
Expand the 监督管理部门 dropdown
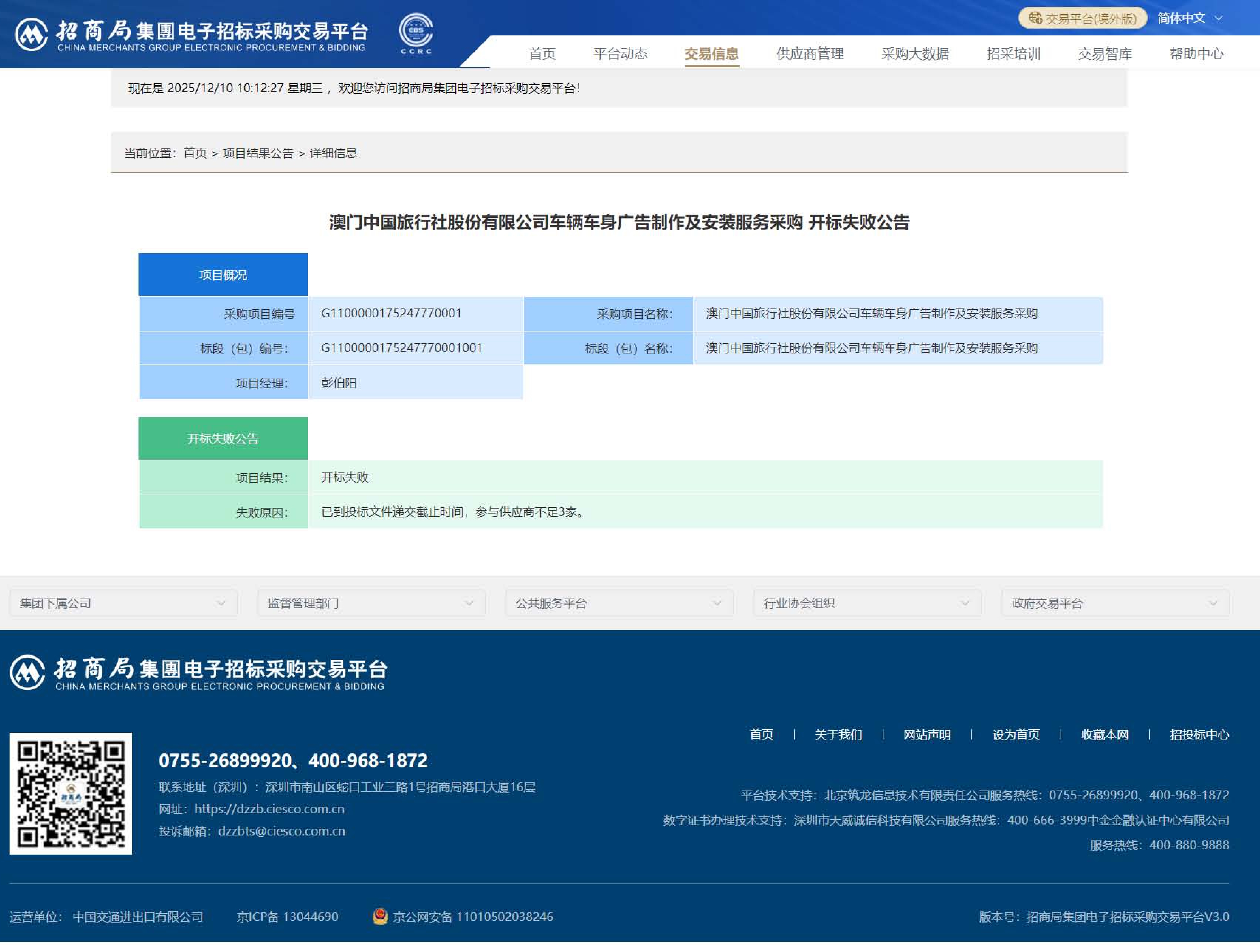371,603
